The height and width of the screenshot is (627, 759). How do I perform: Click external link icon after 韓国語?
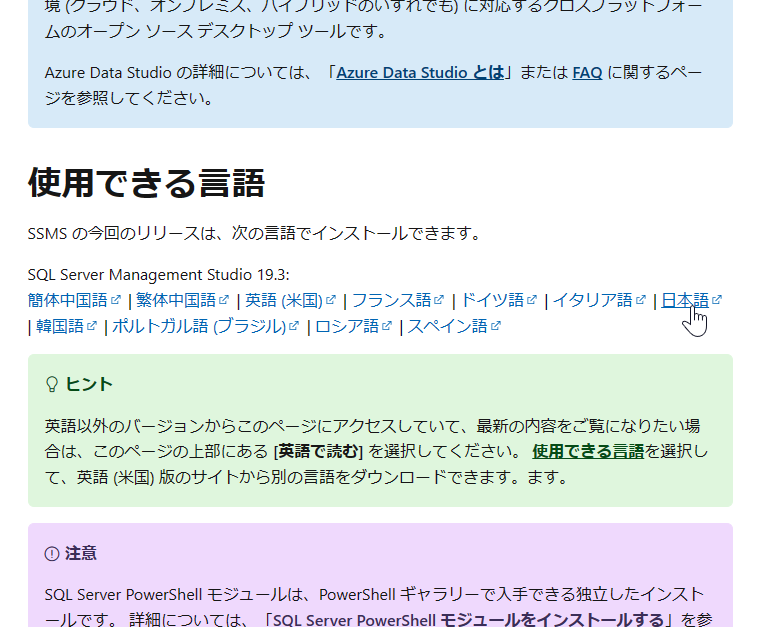point(91,325)
